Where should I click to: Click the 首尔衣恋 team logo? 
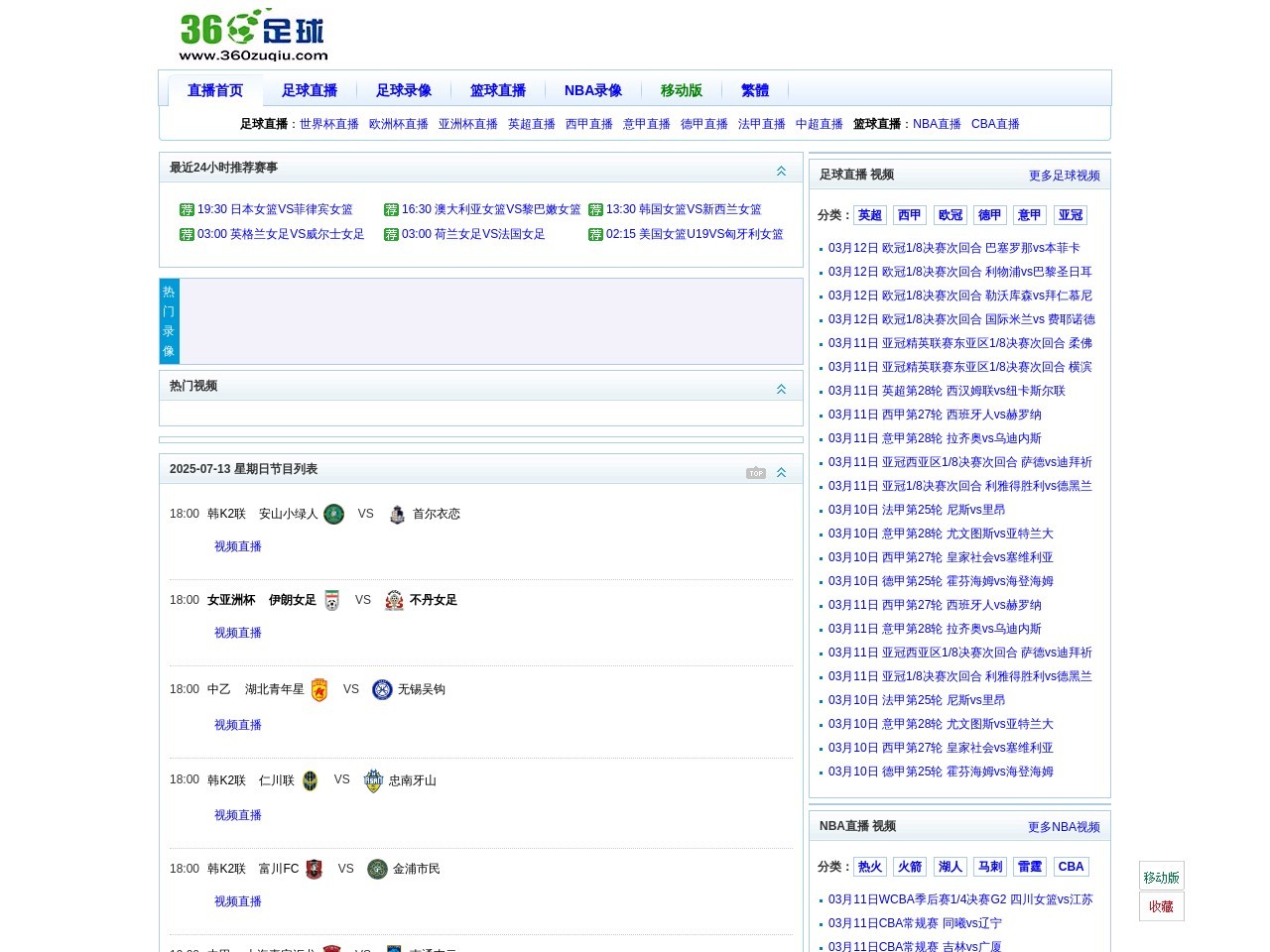(396, 514)
